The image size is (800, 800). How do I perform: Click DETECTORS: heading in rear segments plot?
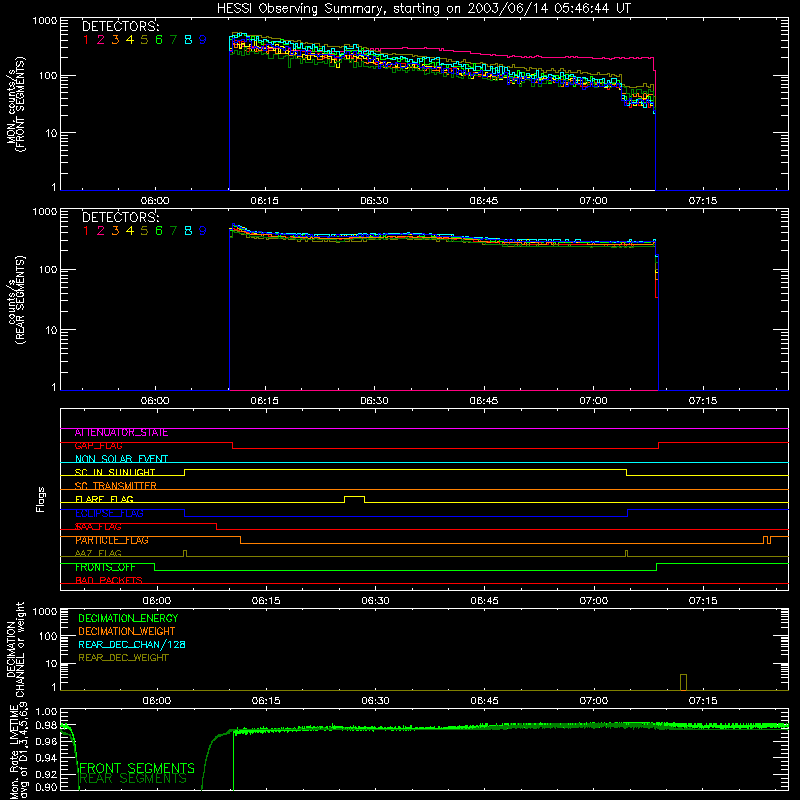point(120,217)
